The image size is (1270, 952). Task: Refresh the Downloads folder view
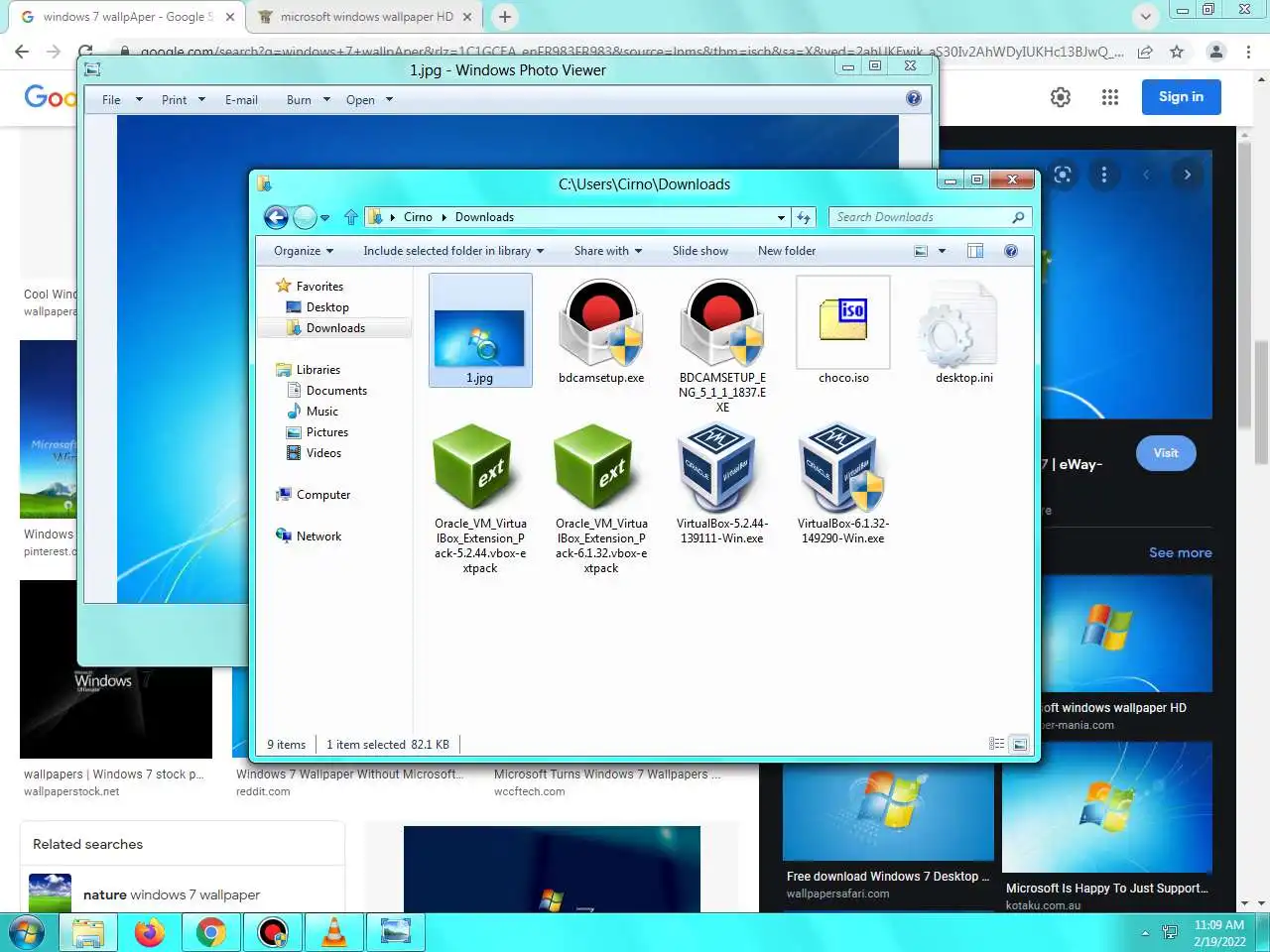click(804, 217)
